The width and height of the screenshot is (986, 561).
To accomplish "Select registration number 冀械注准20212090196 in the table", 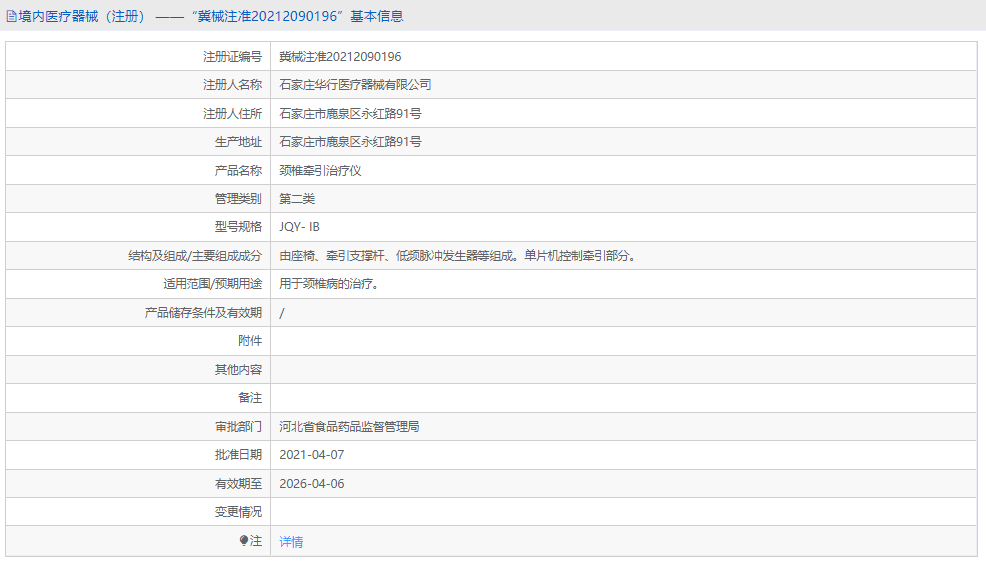I will click(340, 57).
